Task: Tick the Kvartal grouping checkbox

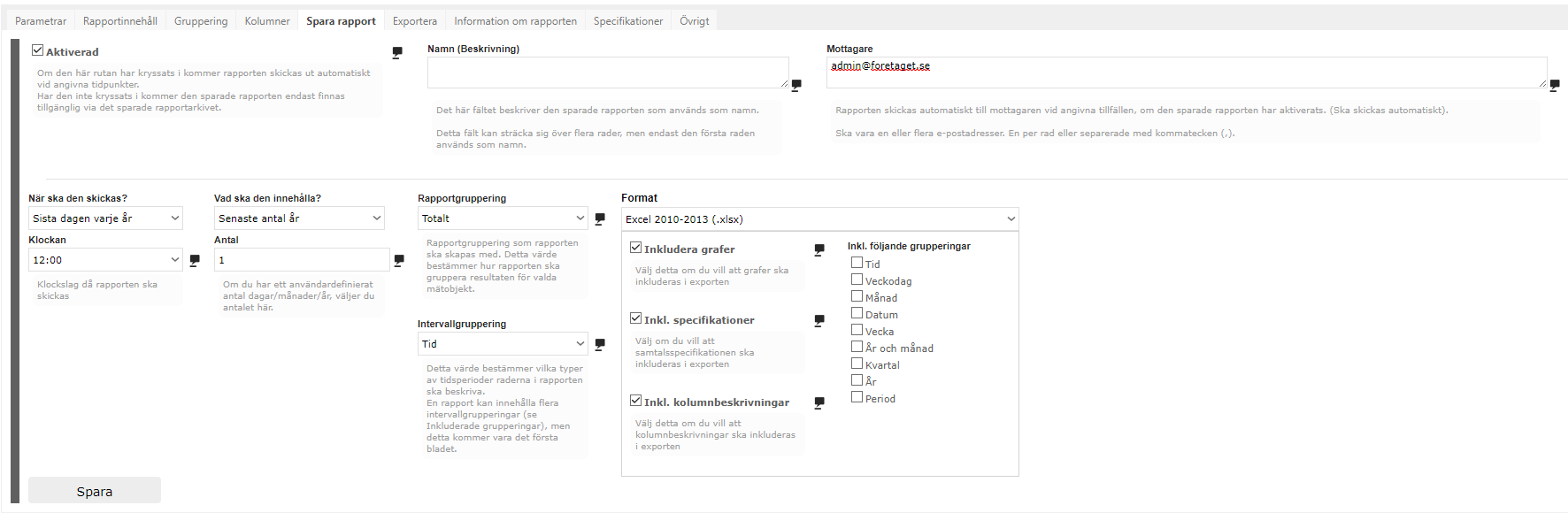Action: 857,364
